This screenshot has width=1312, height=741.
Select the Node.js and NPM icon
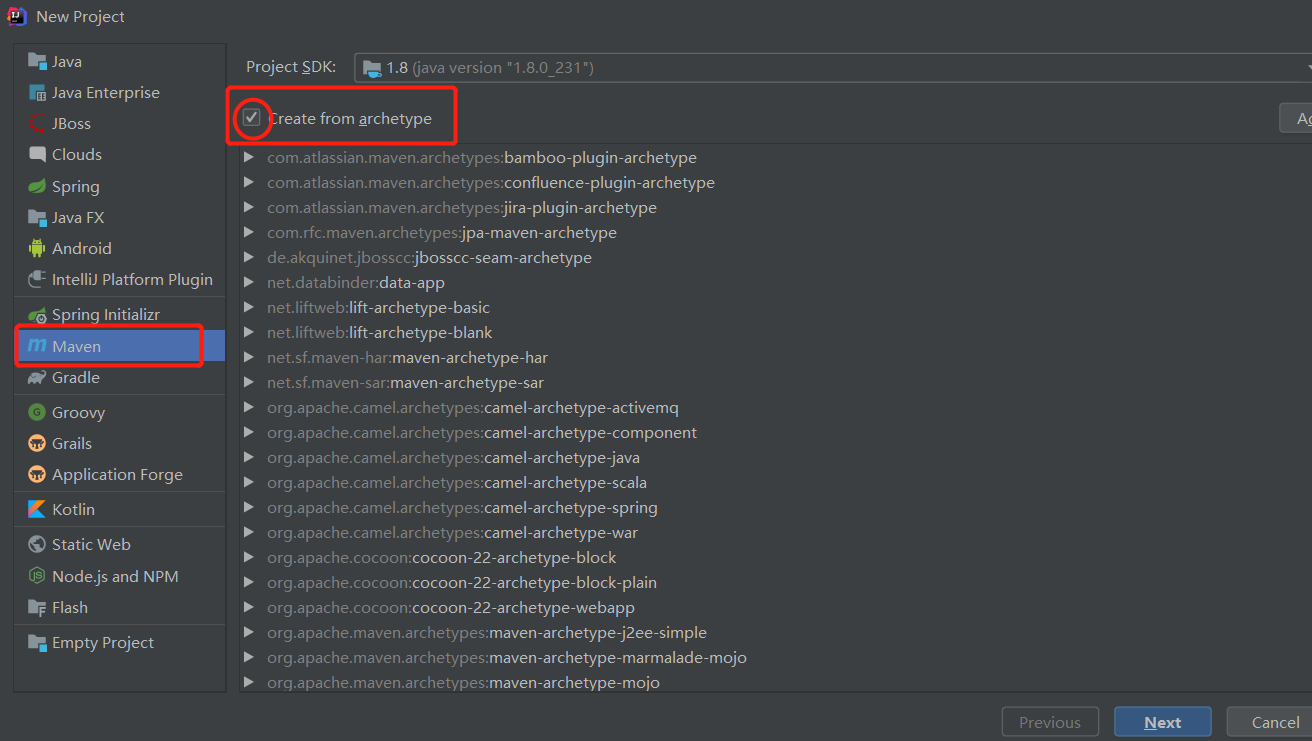(x=35, y=576)
